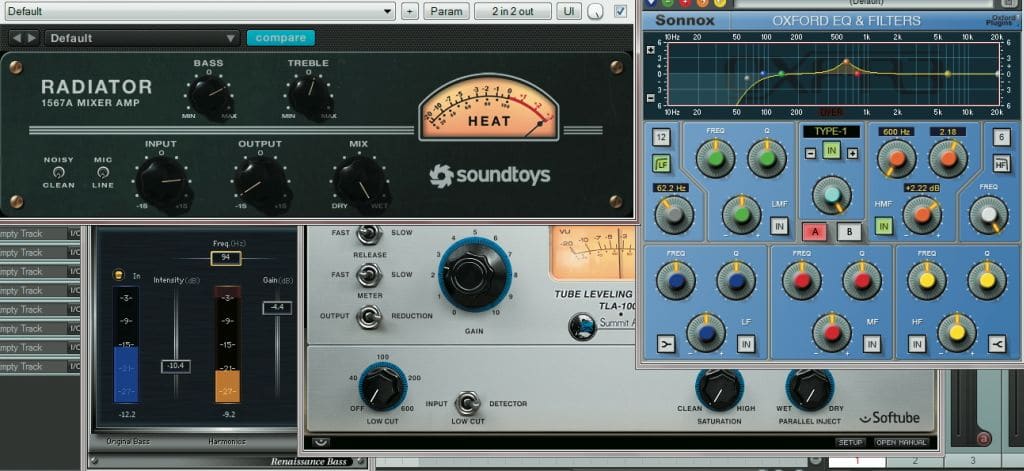Click the Radiator OUTPUT knob
The image size is (1024, 471).
pos(261,181)
